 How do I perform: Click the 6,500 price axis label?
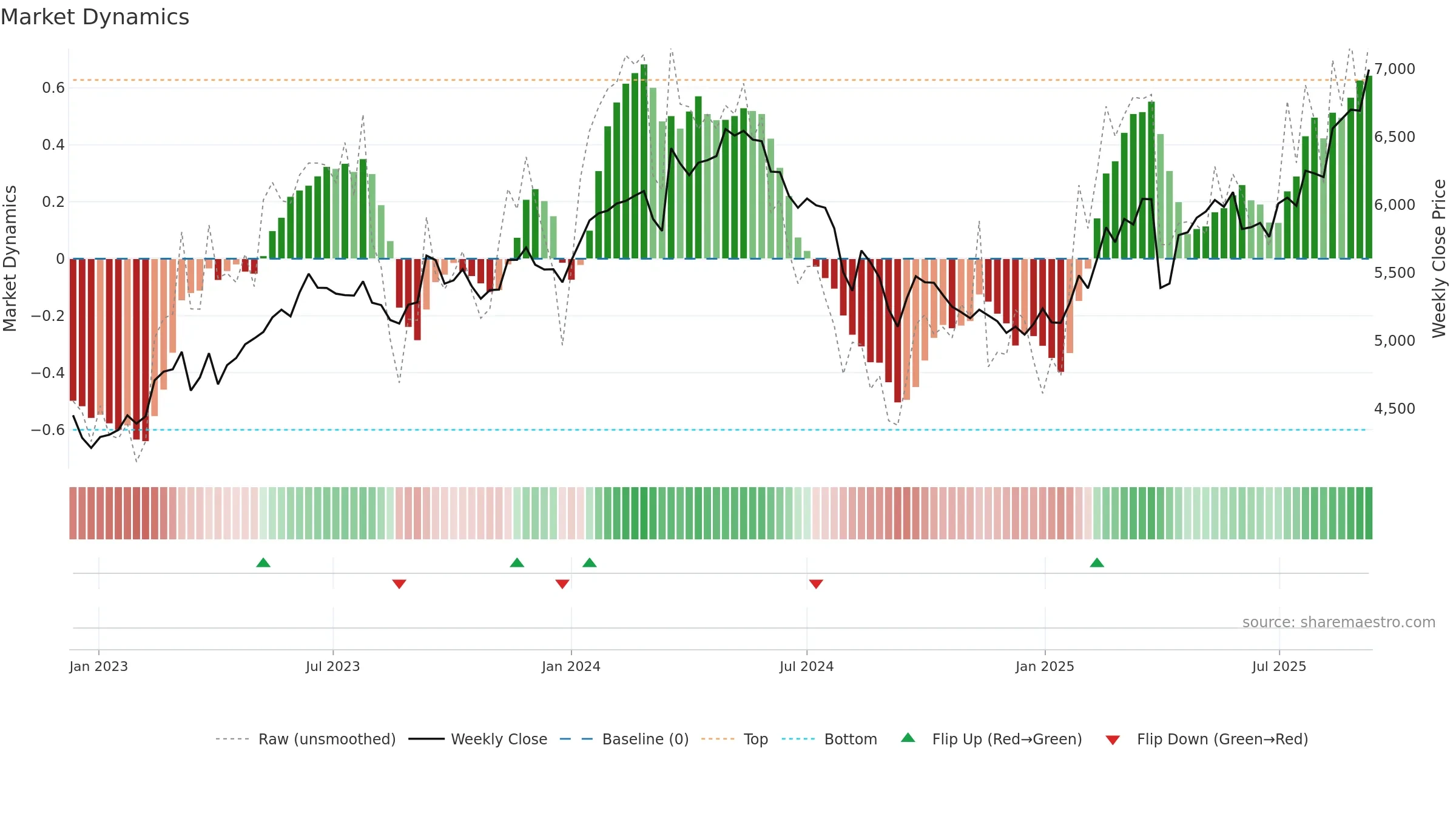pyautogui.click(x=1395, y=136)
